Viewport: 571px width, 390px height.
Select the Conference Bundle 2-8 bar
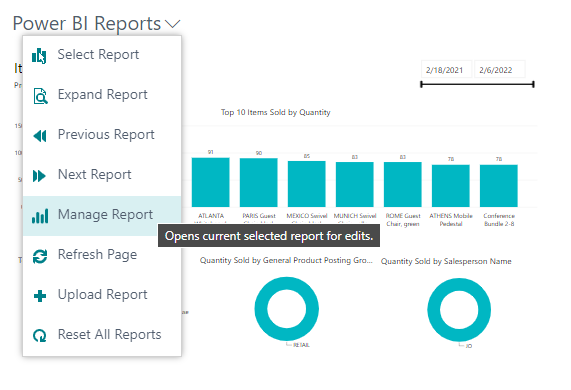[x=499, y=186]
